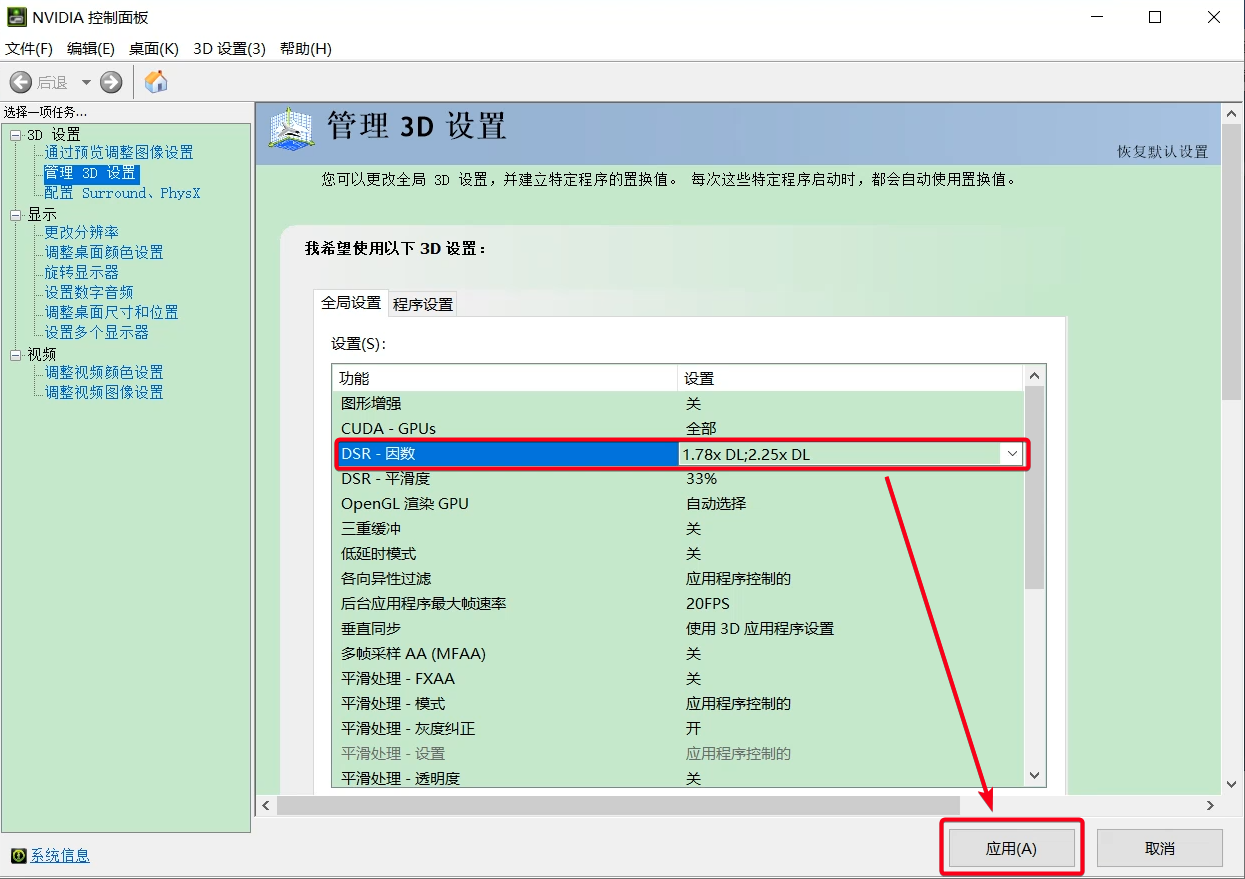1245x879 pixels.
Task: Open the 3D 设置(3) menu
Action: pos(229,49)
